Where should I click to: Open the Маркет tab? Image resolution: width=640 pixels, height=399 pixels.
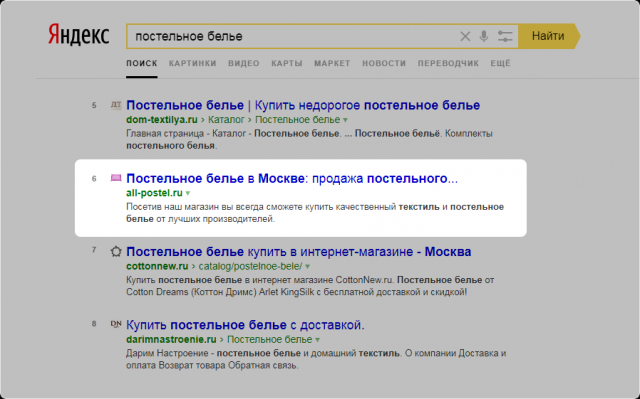(332, 63)
